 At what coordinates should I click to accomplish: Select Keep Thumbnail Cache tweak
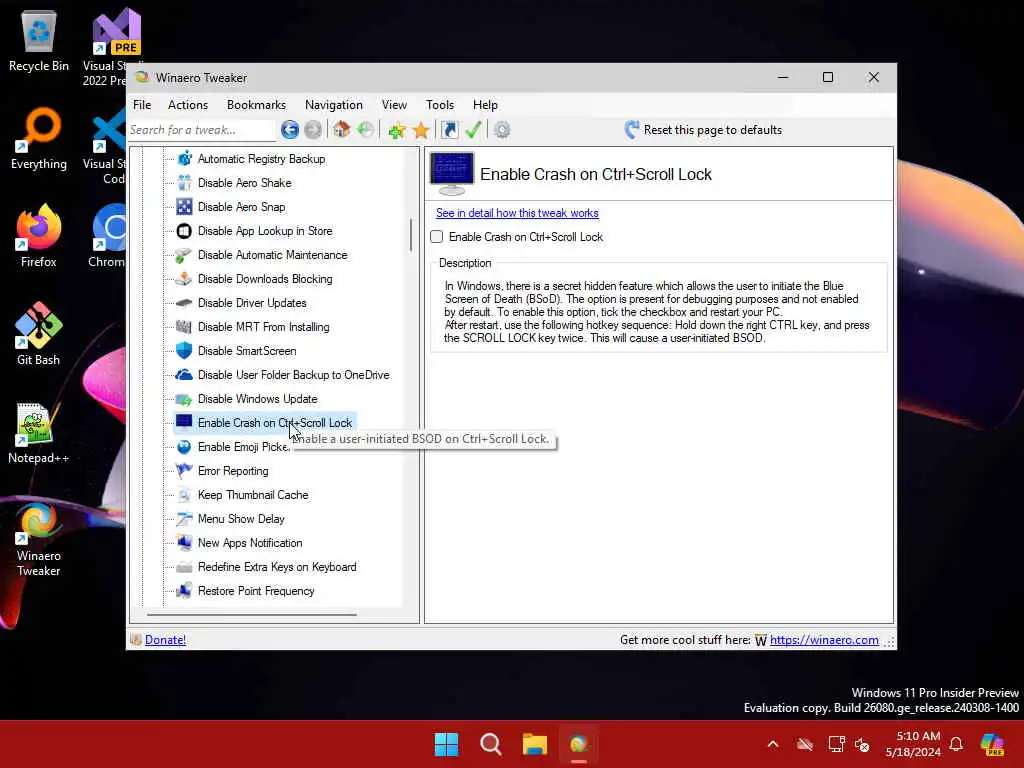coord(253,495)
